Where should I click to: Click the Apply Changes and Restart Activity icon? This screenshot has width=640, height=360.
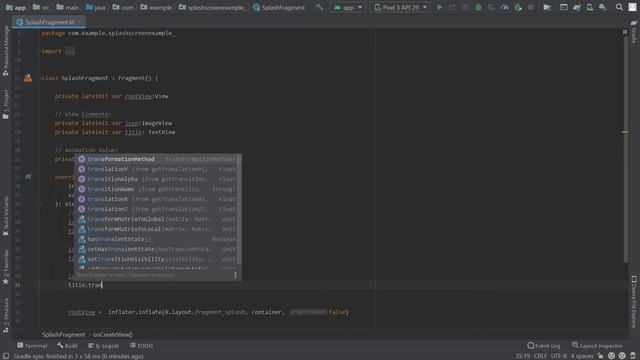(452, 7)
